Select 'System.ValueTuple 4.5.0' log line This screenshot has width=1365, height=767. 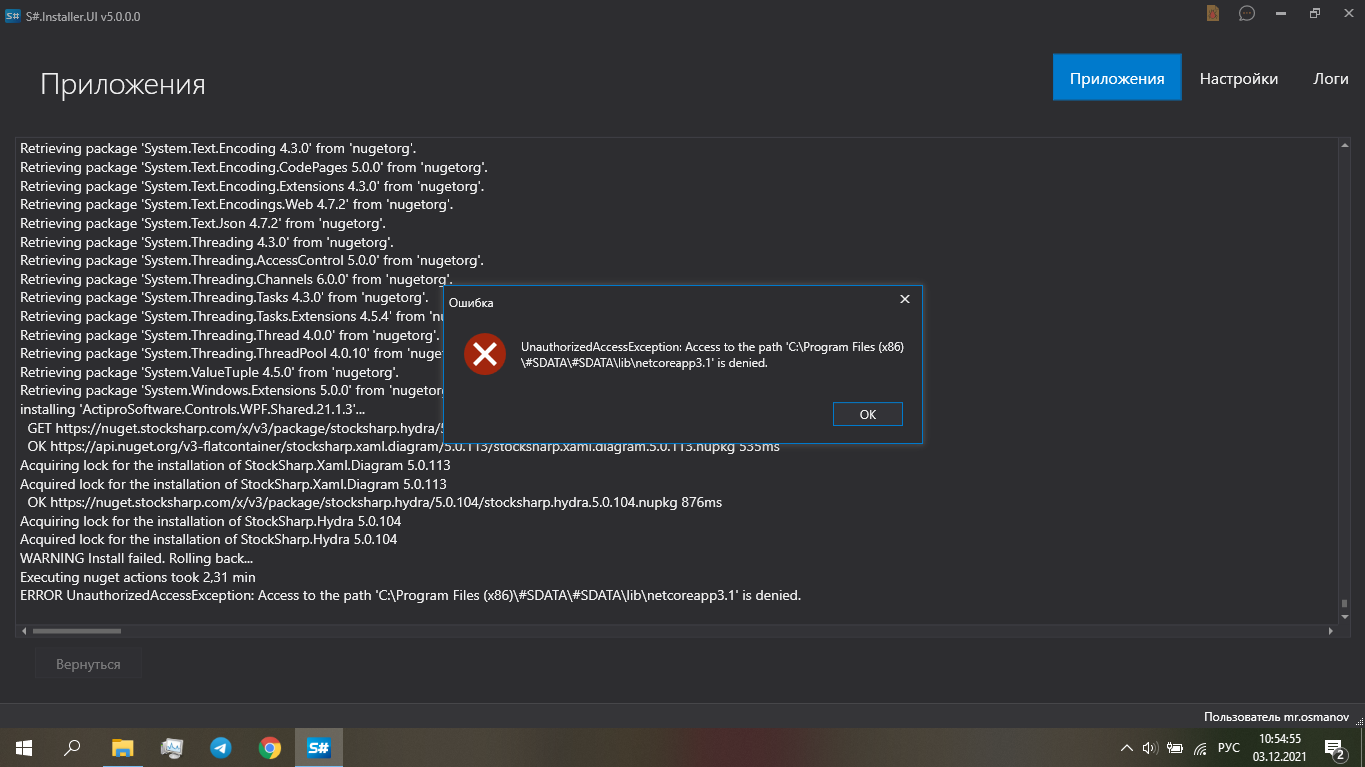point(210,372)
